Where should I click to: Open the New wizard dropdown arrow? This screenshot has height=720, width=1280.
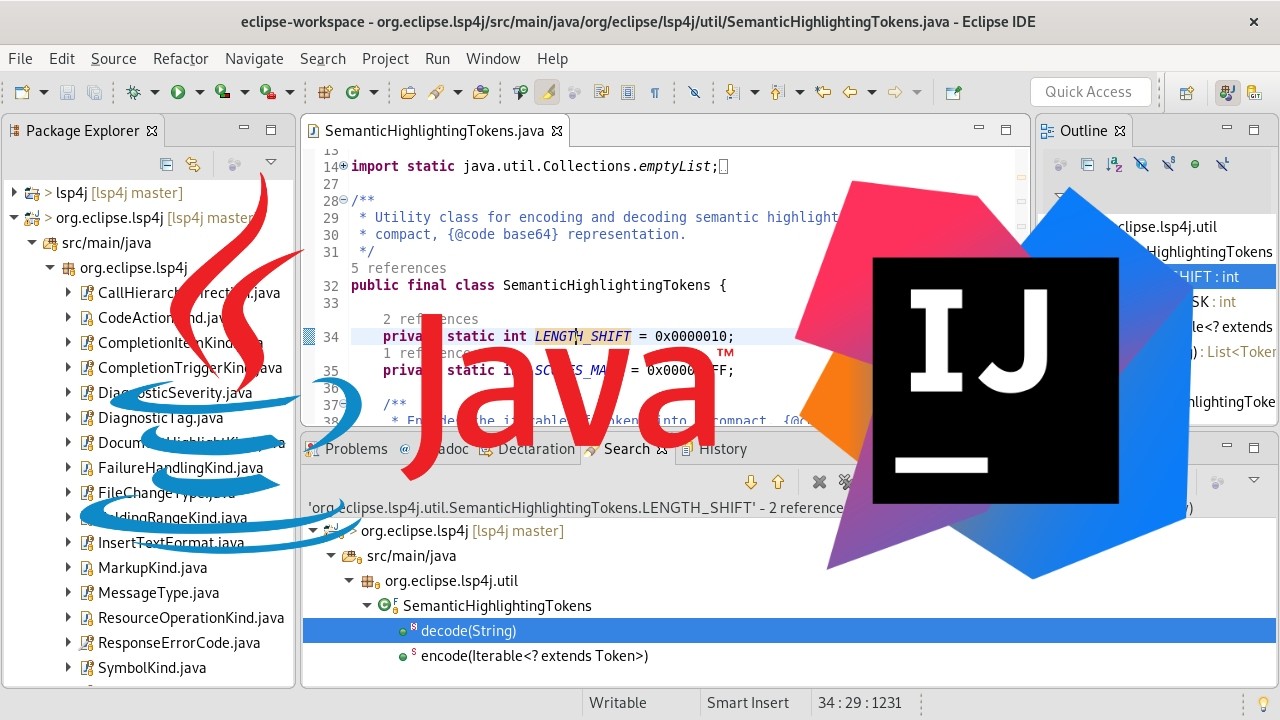coord(43,92)
